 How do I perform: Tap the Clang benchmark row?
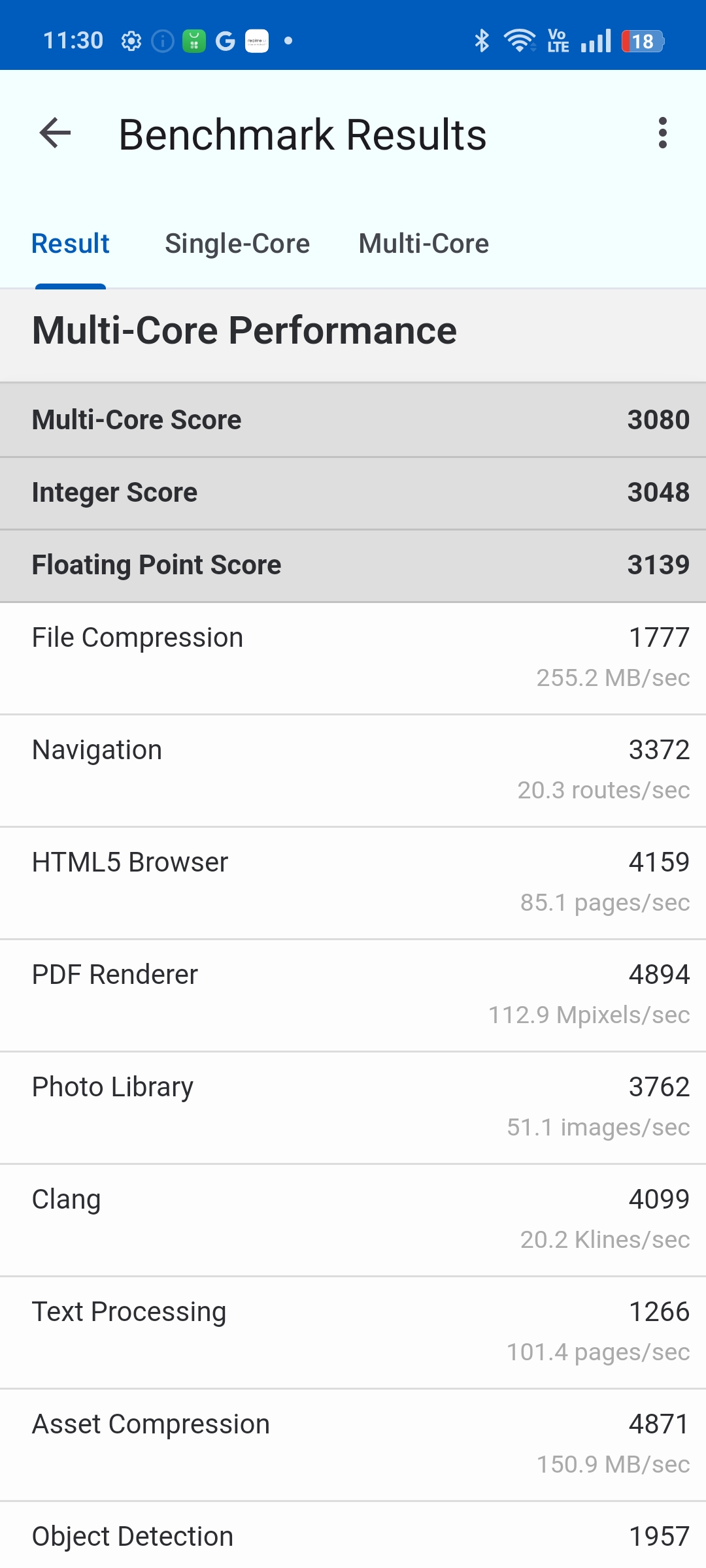click(x=353, y=1219)
